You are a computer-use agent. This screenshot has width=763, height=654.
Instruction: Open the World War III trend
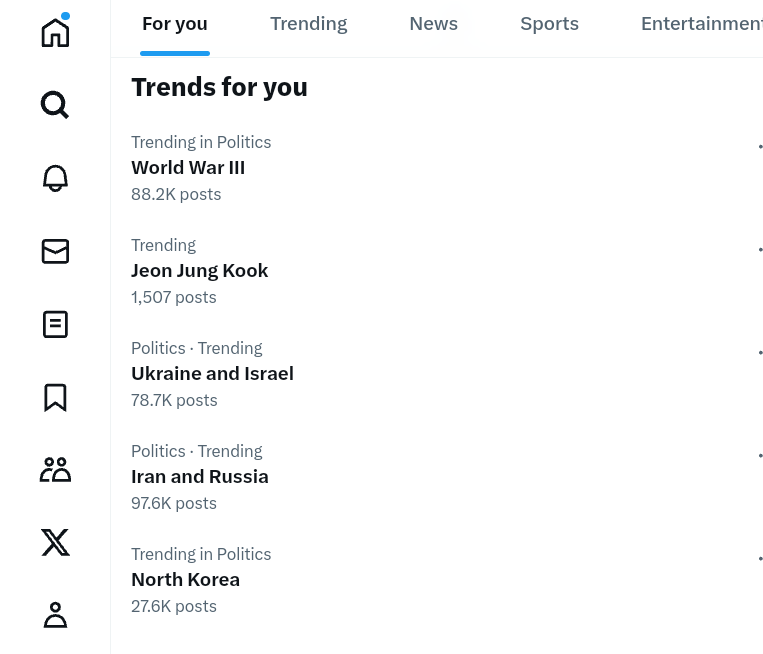click(x=188, y=168)
